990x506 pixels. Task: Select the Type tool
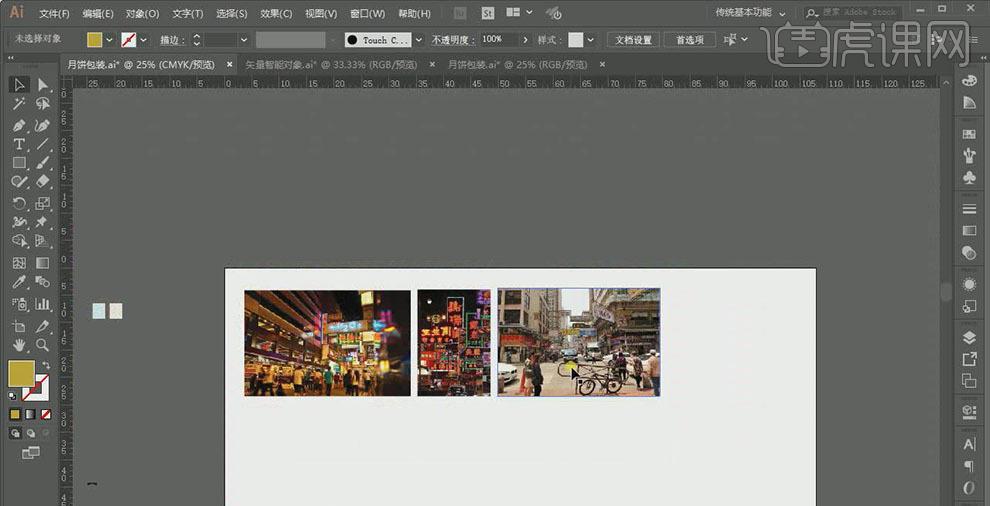(18, 144)
